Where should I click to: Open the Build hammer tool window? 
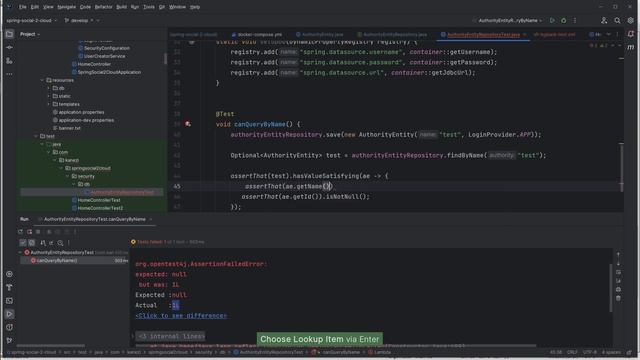pos(9,287)
